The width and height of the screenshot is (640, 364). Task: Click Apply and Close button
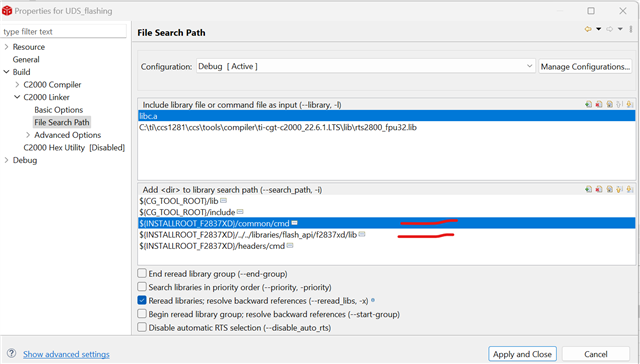[x=522, y=354]
